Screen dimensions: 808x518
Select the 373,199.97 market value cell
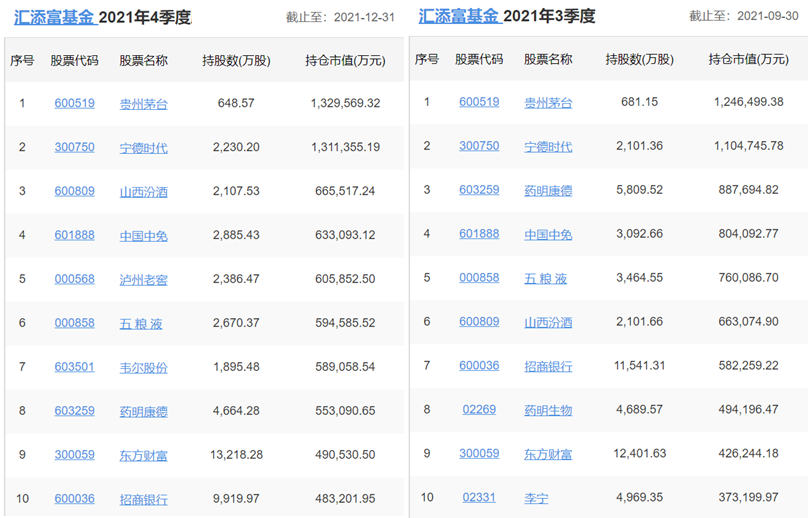coord(749,497)
